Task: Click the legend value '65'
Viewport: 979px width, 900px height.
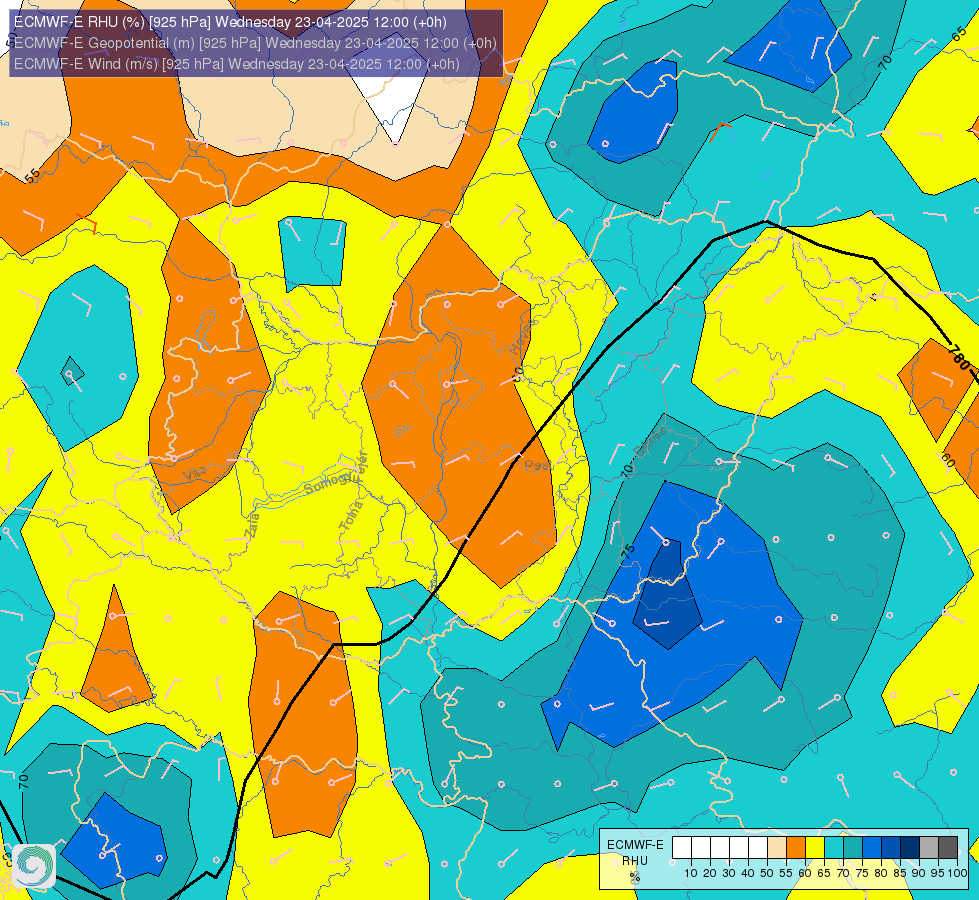Action: (824, 873)
